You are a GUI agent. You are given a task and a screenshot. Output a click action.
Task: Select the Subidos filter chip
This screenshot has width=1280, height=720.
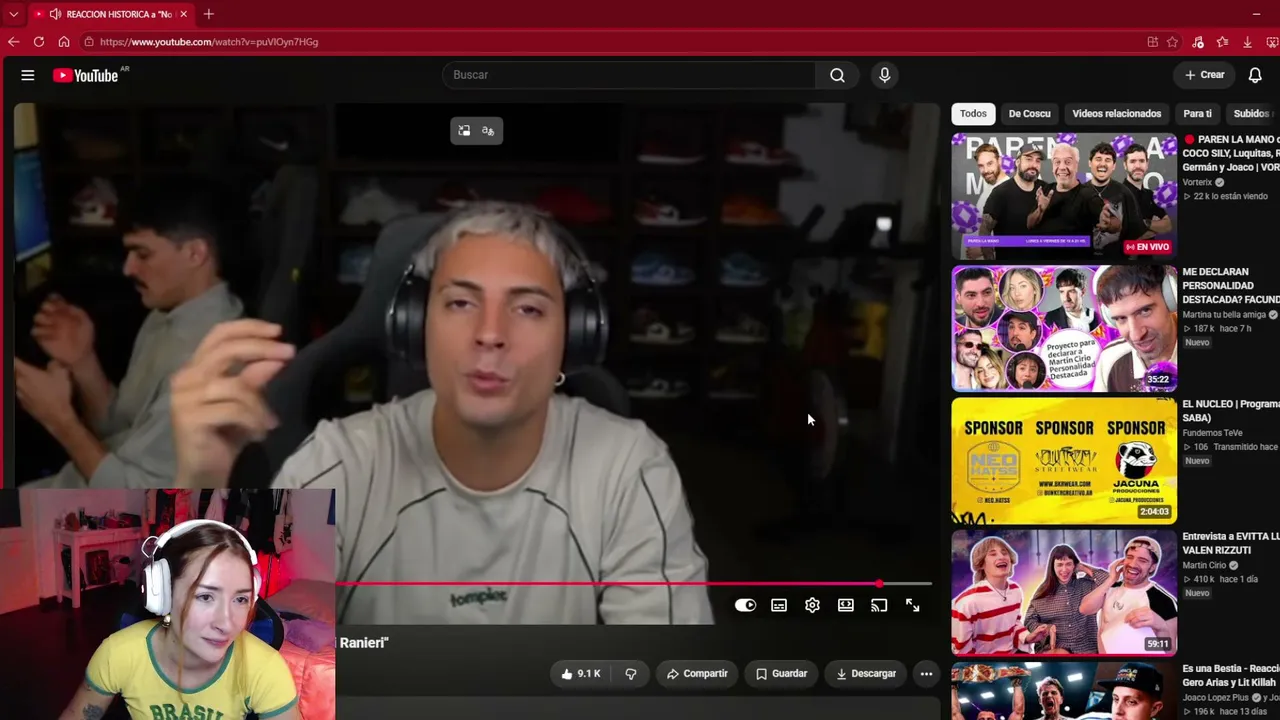tap(1251, 114)
